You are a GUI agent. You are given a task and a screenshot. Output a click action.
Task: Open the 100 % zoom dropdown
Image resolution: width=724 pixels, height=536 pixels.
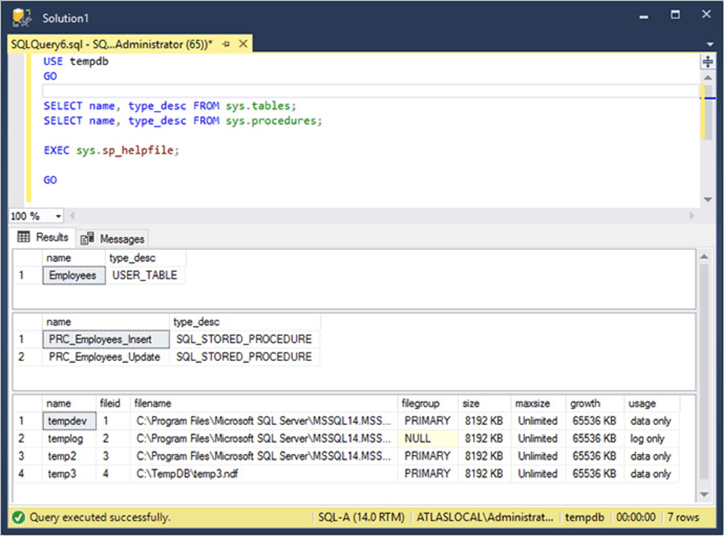click(x=58, y=216)
